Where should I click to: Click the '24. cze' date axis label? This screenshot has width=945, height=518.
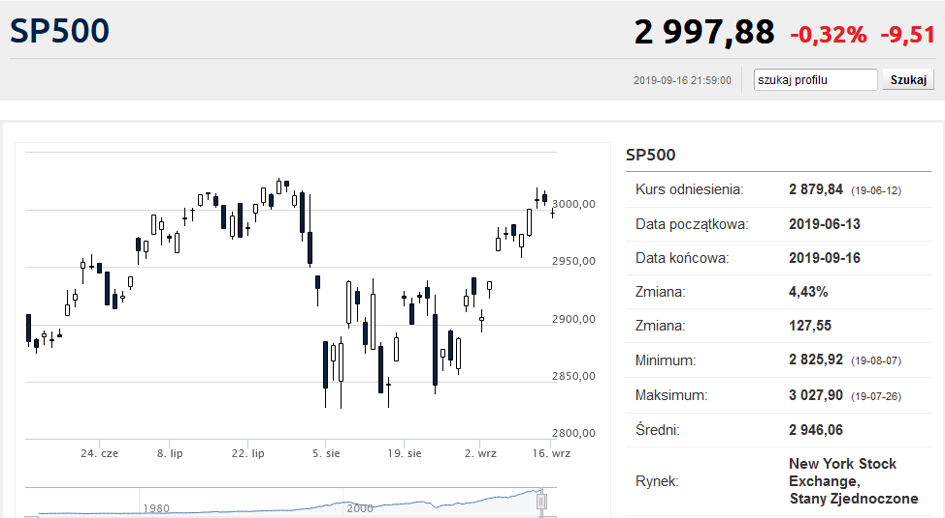click(99, 453)
